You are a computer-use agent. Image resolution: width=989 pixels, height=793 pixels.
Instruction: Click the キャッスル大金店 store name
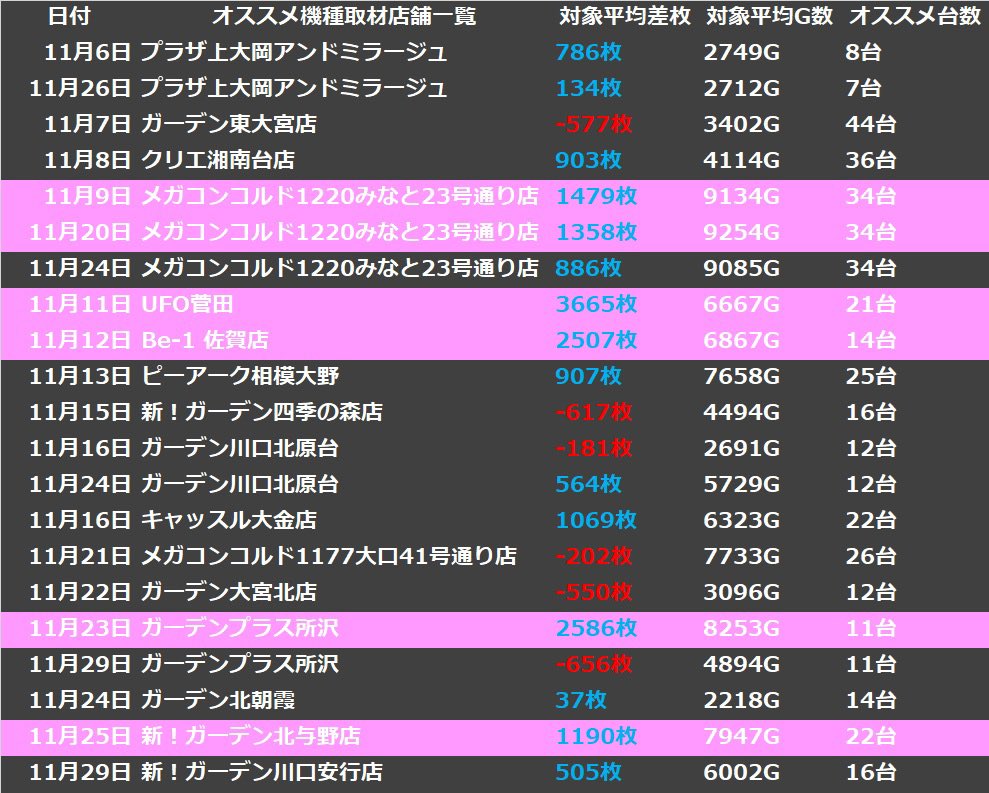pyautogui.click(x=229, y=520)
